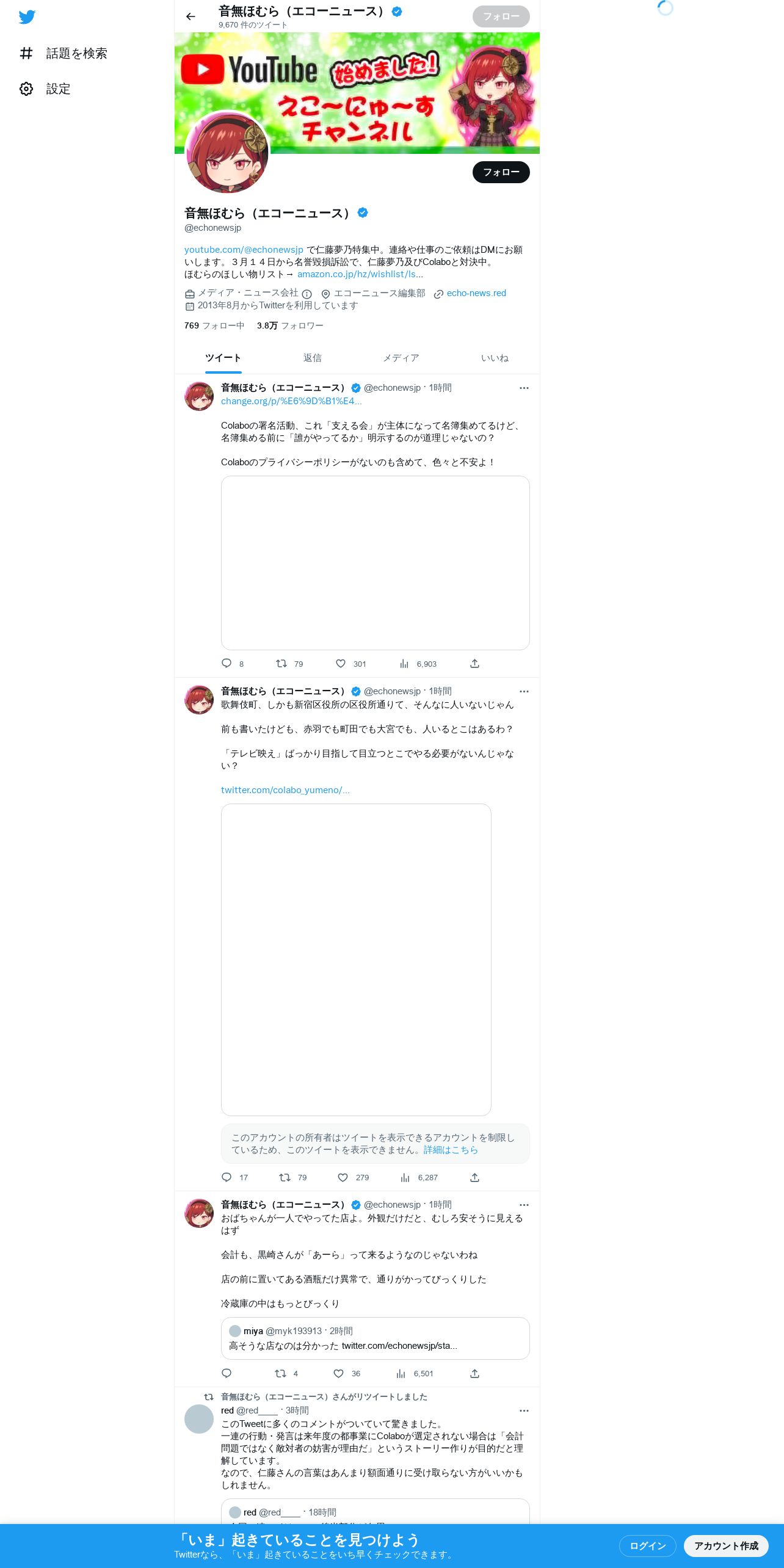Screen dimensions: 784x1568
Task: Like the tweet with 279 likes
Action: (x=343, y=1177)
